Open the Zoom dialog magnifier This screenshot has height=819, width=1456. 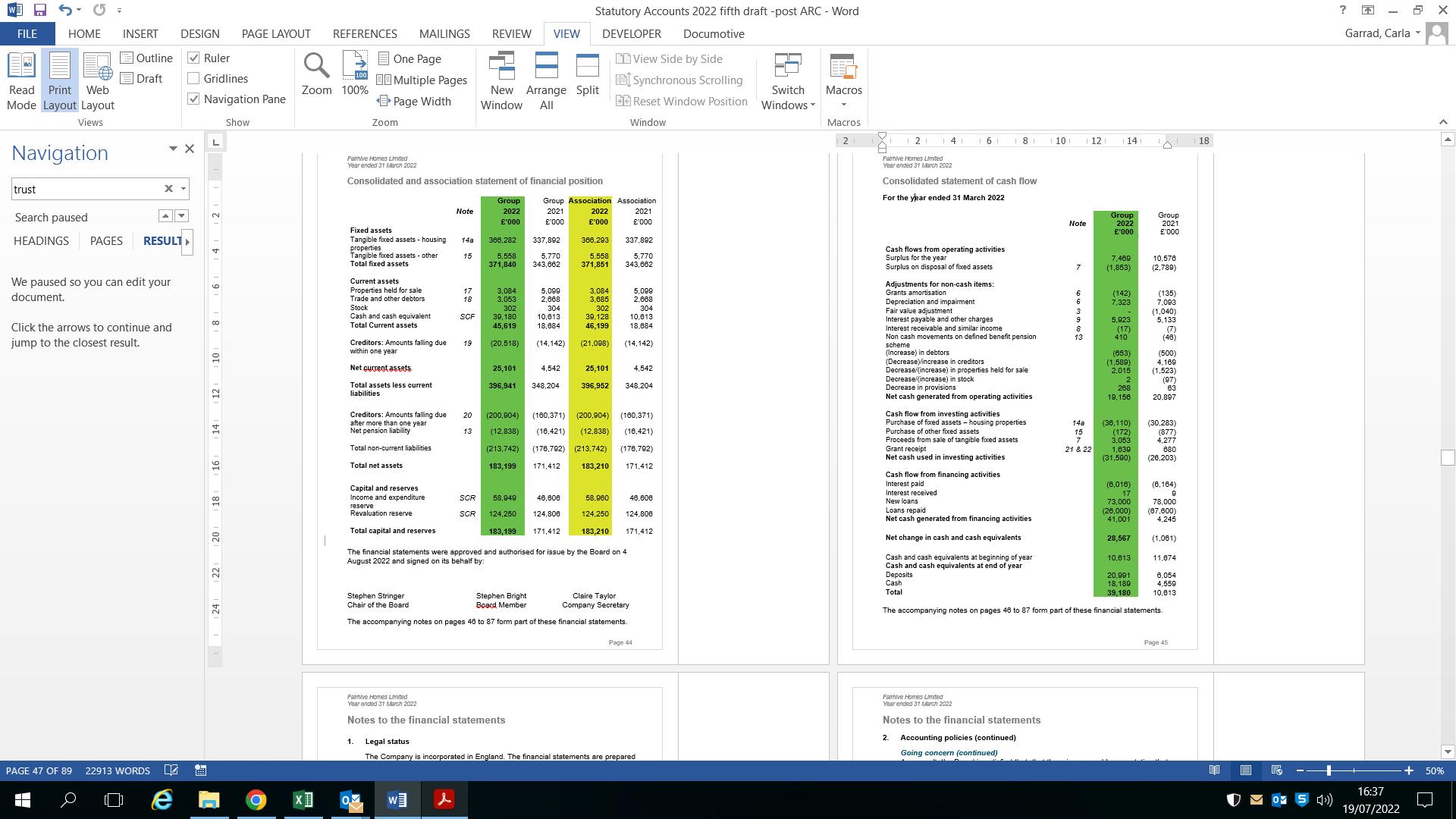coord(316,74)
